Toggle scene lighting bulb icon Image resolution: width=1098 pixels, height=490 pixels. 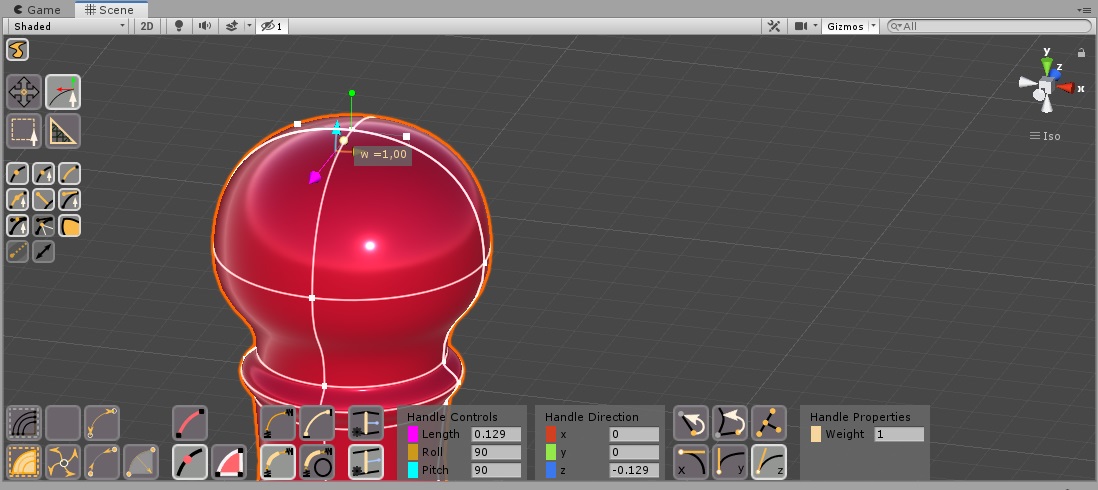point(179,26)
